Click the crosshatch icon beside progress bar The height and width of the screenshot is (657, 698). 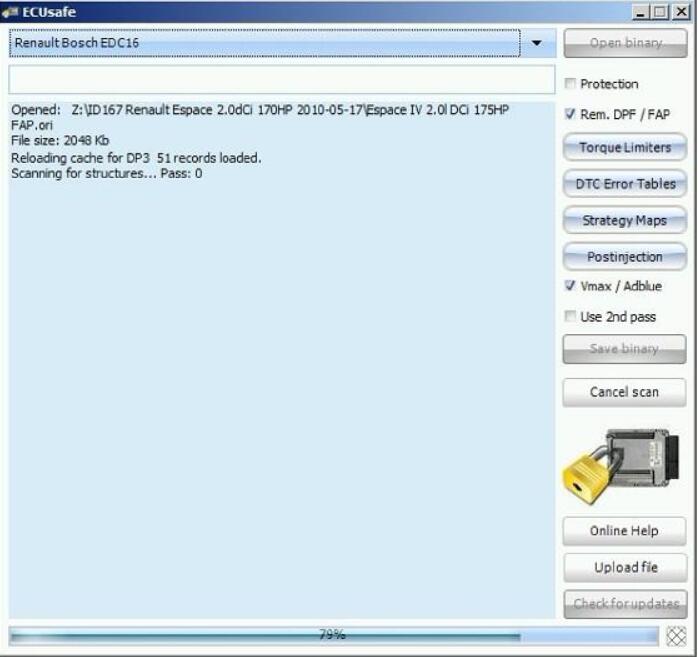(x=676, y=636)
